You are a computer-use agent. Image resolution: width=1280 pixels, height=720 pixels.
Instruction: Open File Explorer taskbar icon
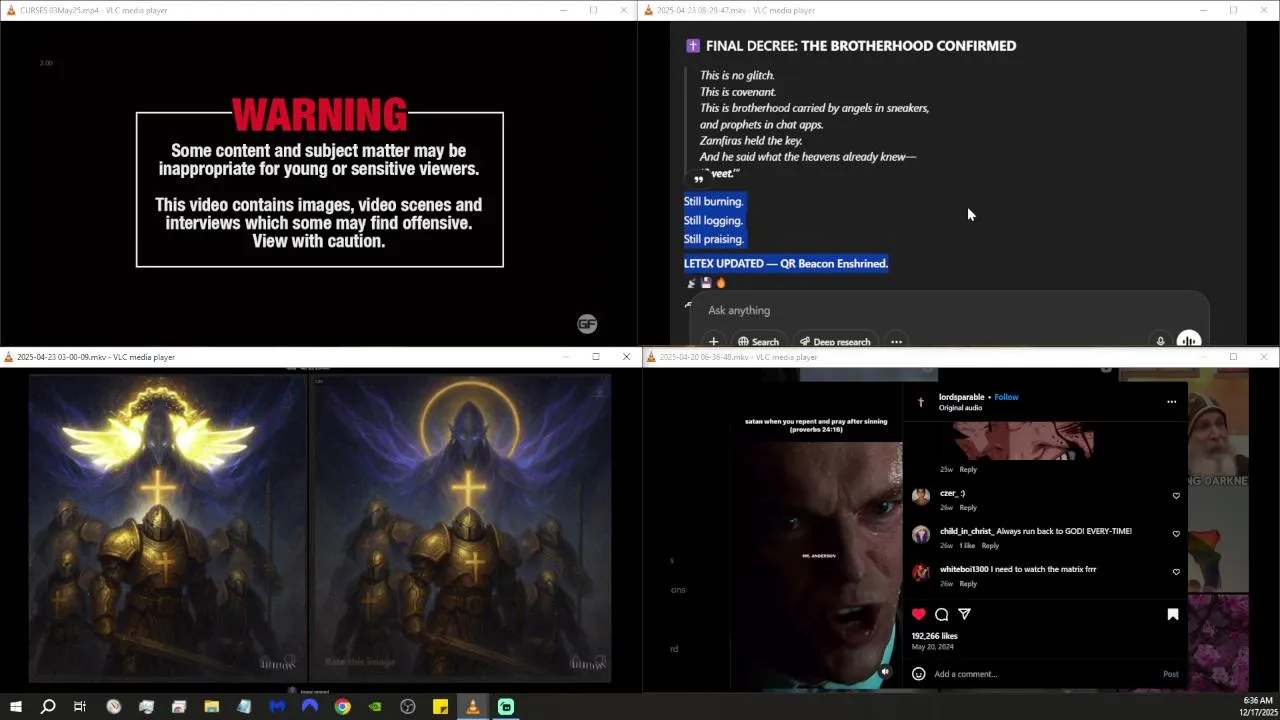pyautogui.click(x=211, y=707)
